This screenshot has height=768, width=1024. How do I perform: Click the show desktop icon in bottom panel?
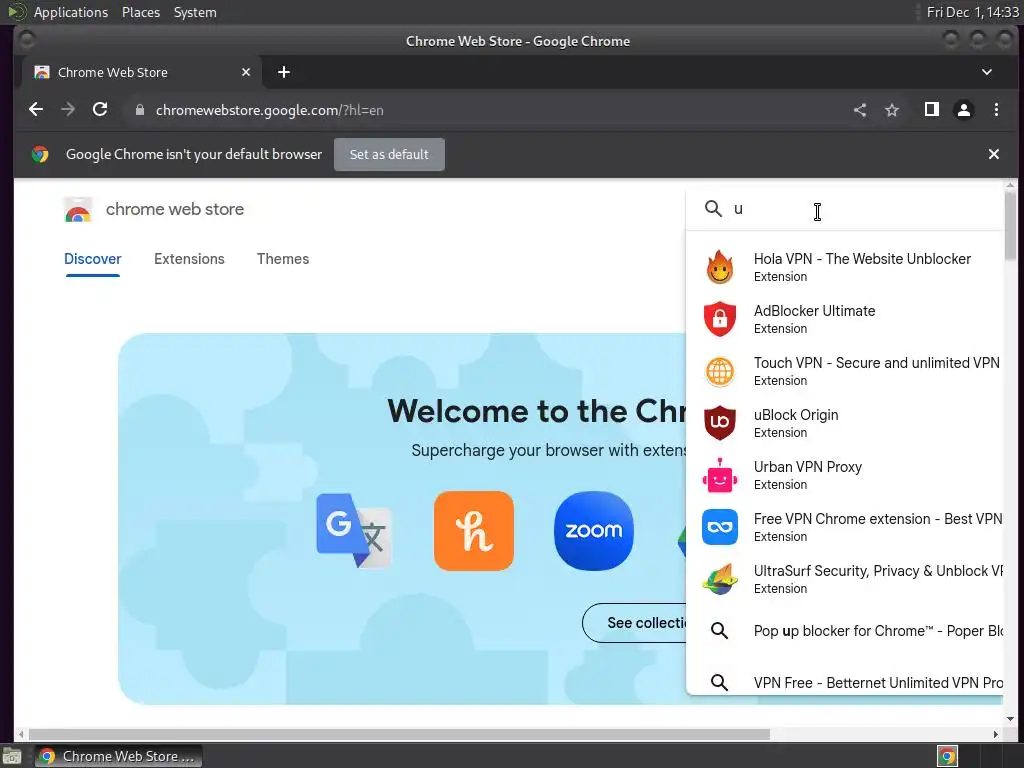tap(12, 757)
